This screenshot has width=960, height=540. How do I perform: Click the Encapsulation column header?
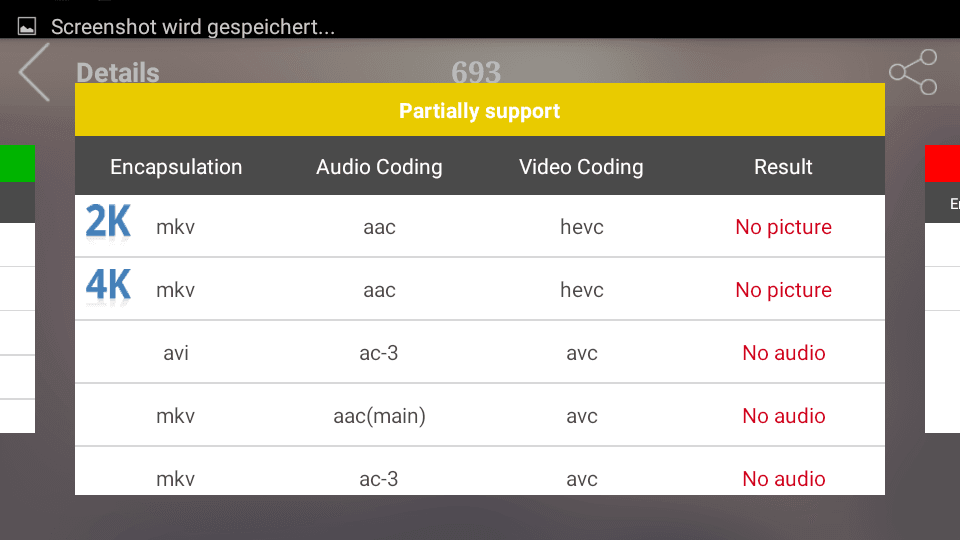[x=176, y=167]
